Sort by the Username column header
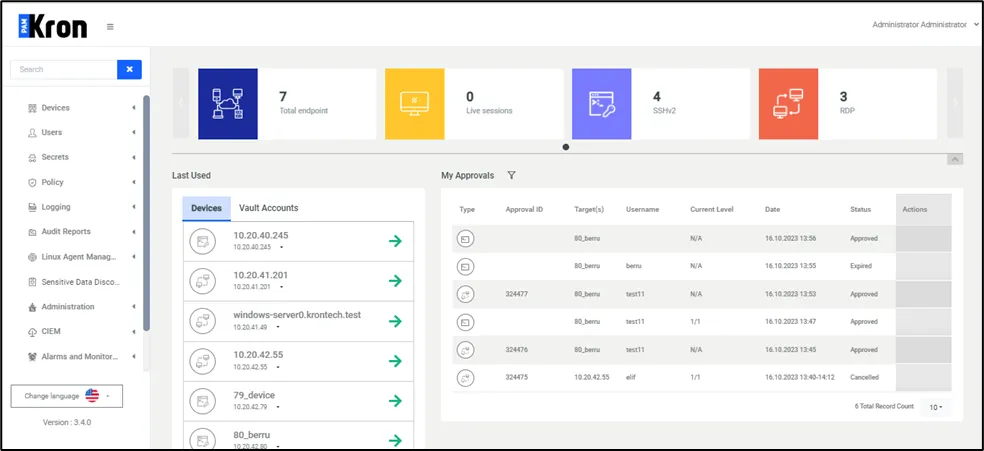Image resolution: width=984 pixels, height=451 pixels. tap(642, 210)
